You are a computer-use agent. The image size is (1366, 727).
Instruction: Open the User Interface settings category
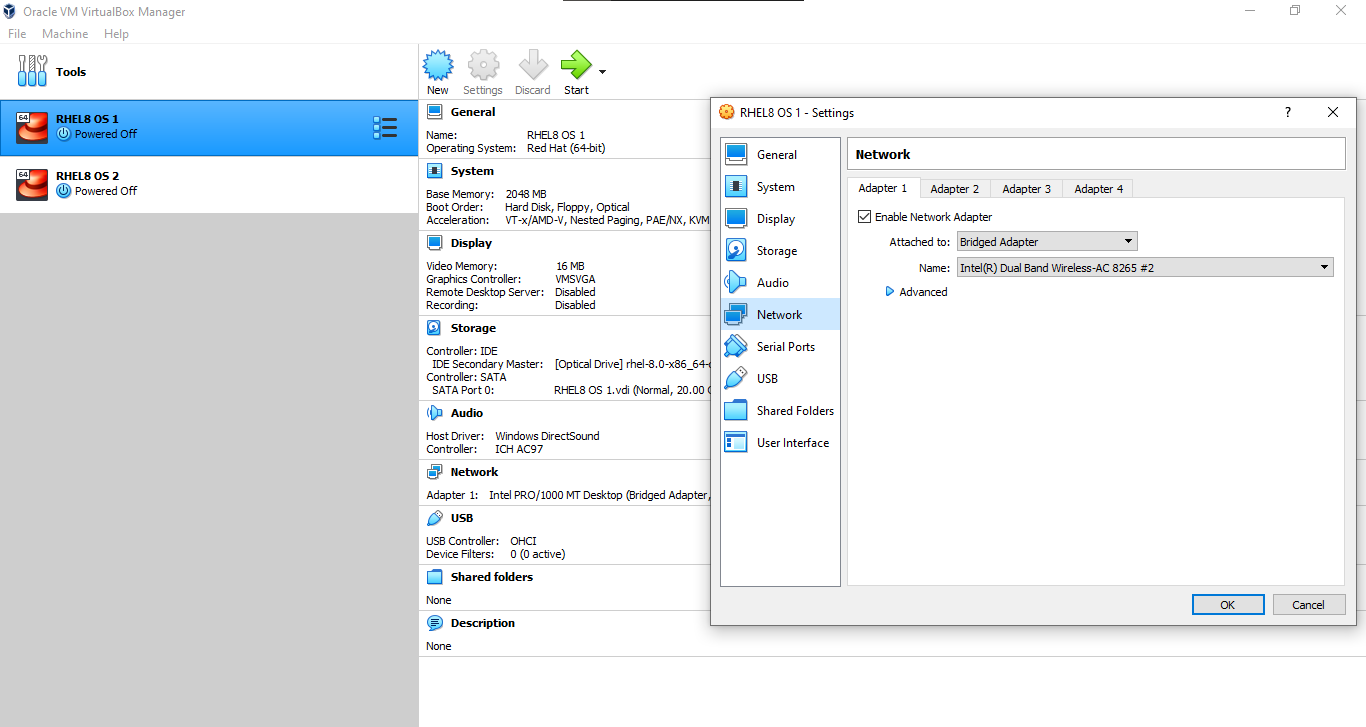[x=780, y=443]
